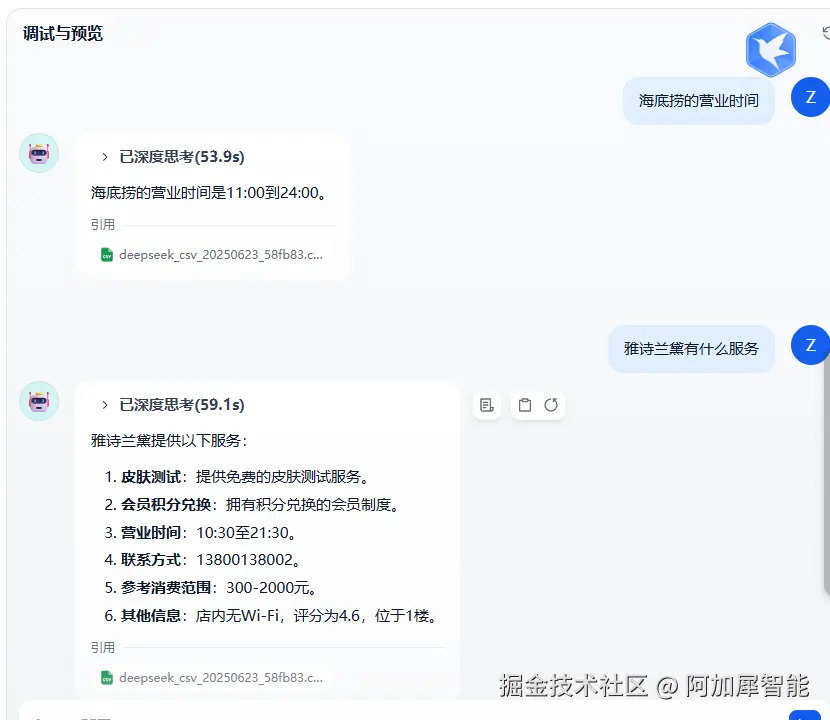Click the refresh icon at top right corner
This screenshot has height=720, width=830.
click(x=826, y=33)
